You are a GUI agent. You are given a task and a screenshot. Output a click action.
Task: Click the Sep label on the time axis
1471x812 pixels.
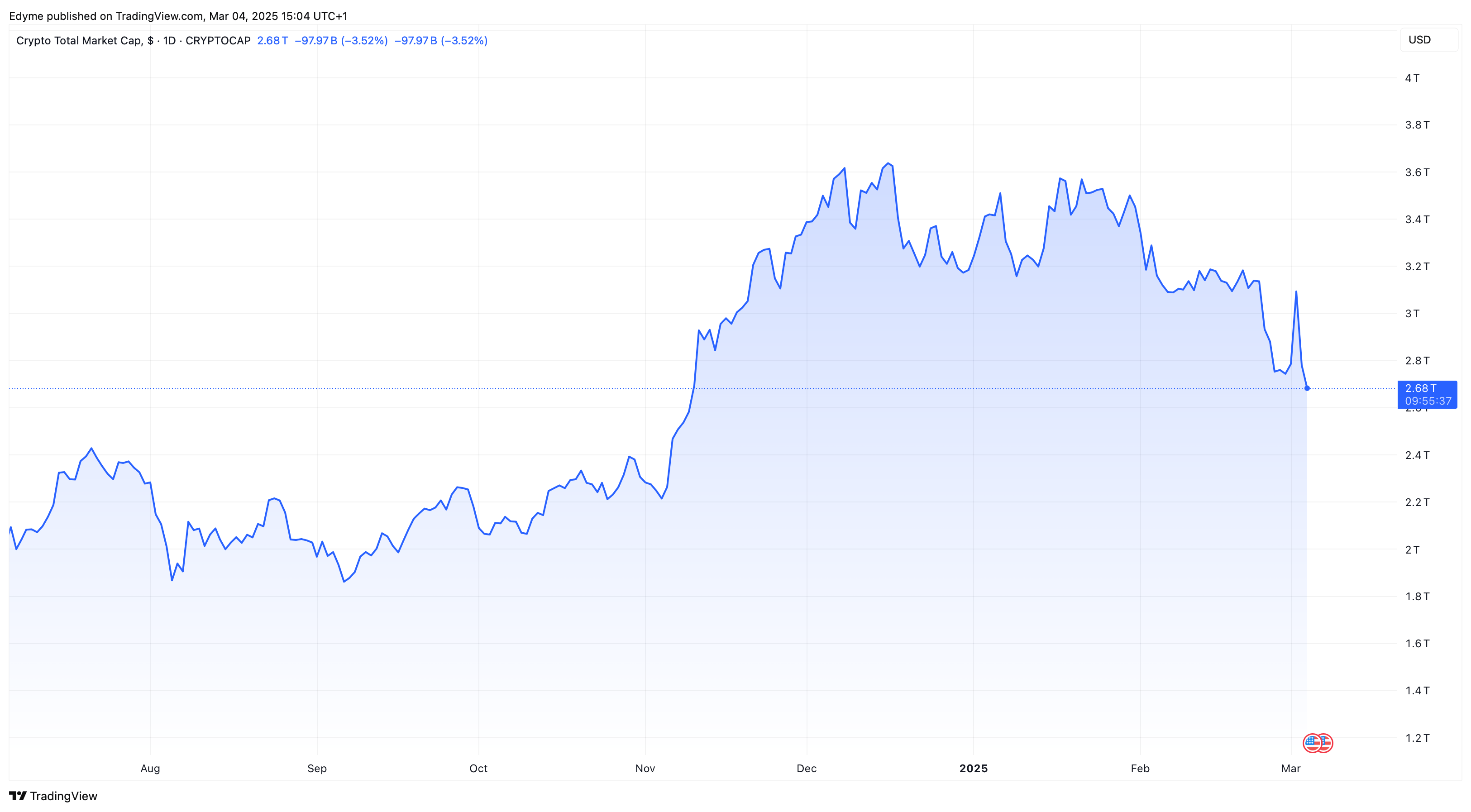pos(317,769)
